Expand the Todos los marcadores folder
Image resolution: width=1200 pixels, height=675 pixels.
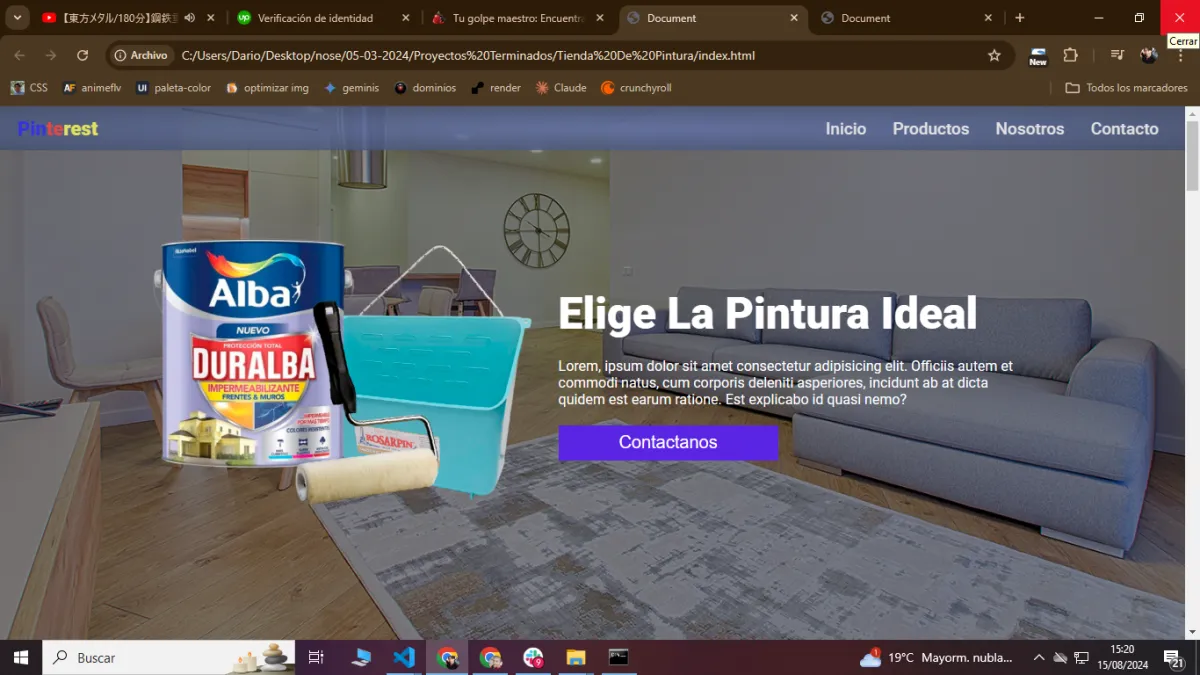point(1127,88)
